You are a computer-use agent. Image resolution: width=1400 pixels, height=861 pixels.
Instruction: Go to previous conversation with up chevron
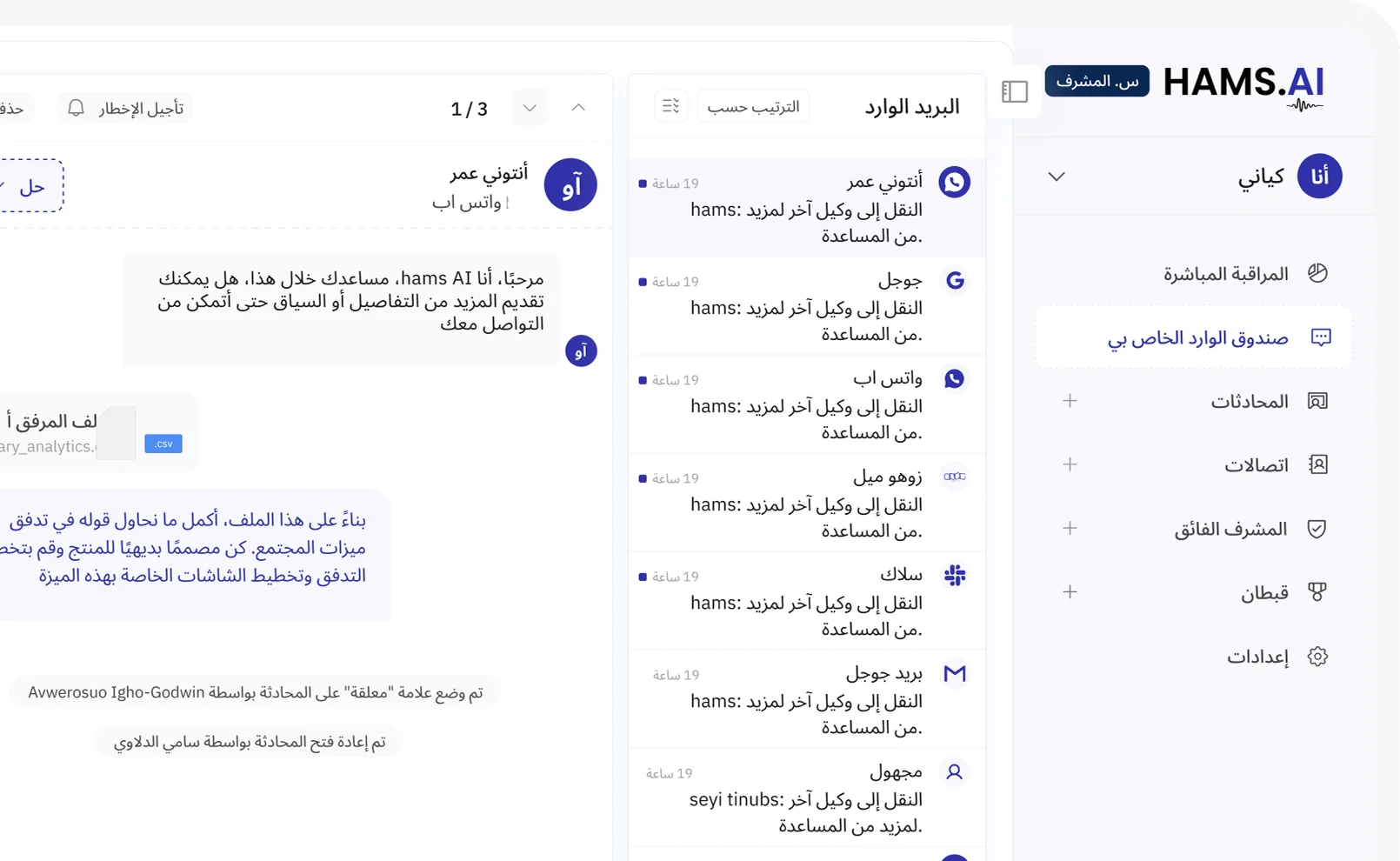[578, 108]
